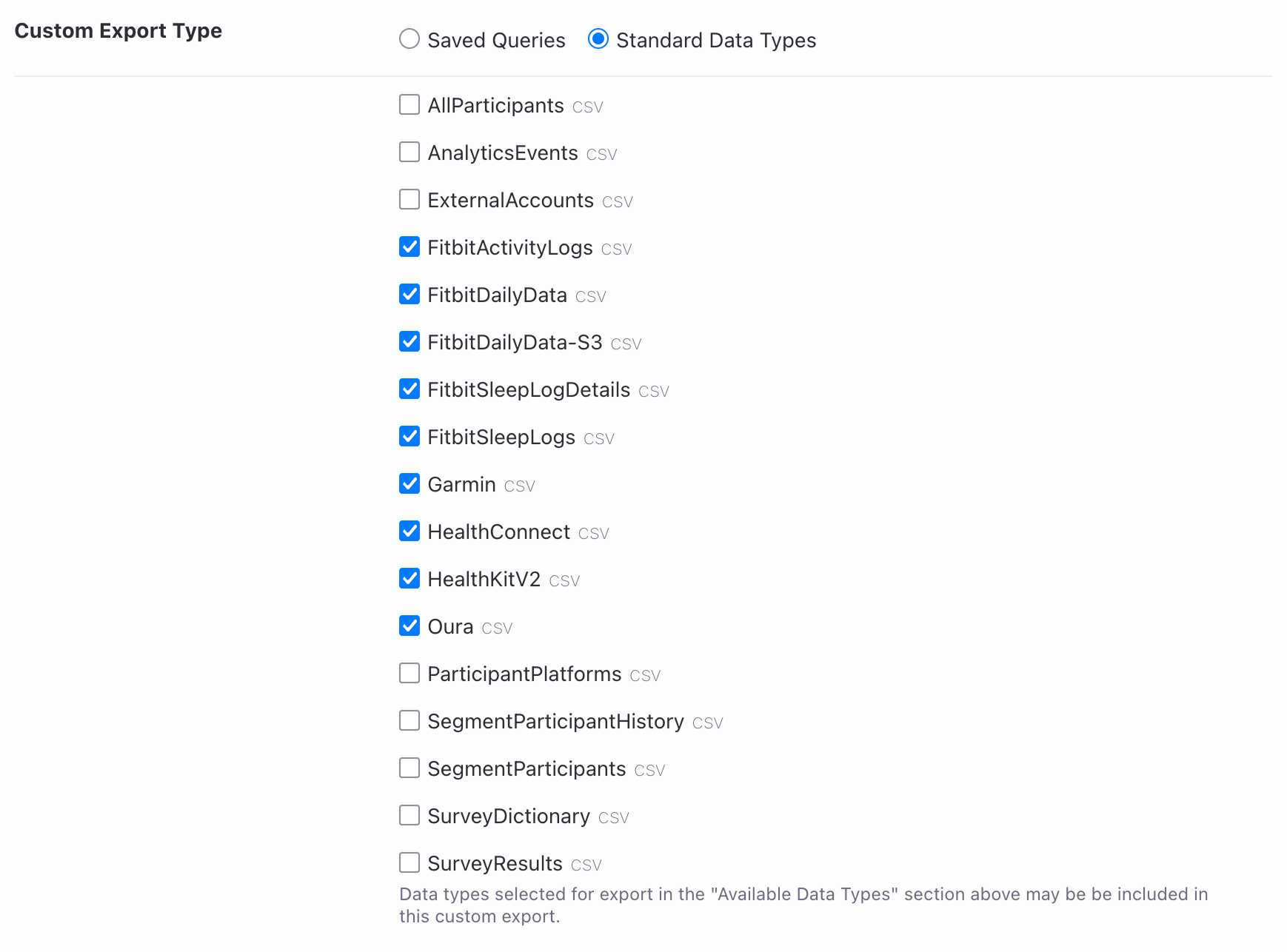
Task: Check the AnalyticsEvents export option
Action: pos(409,152)
